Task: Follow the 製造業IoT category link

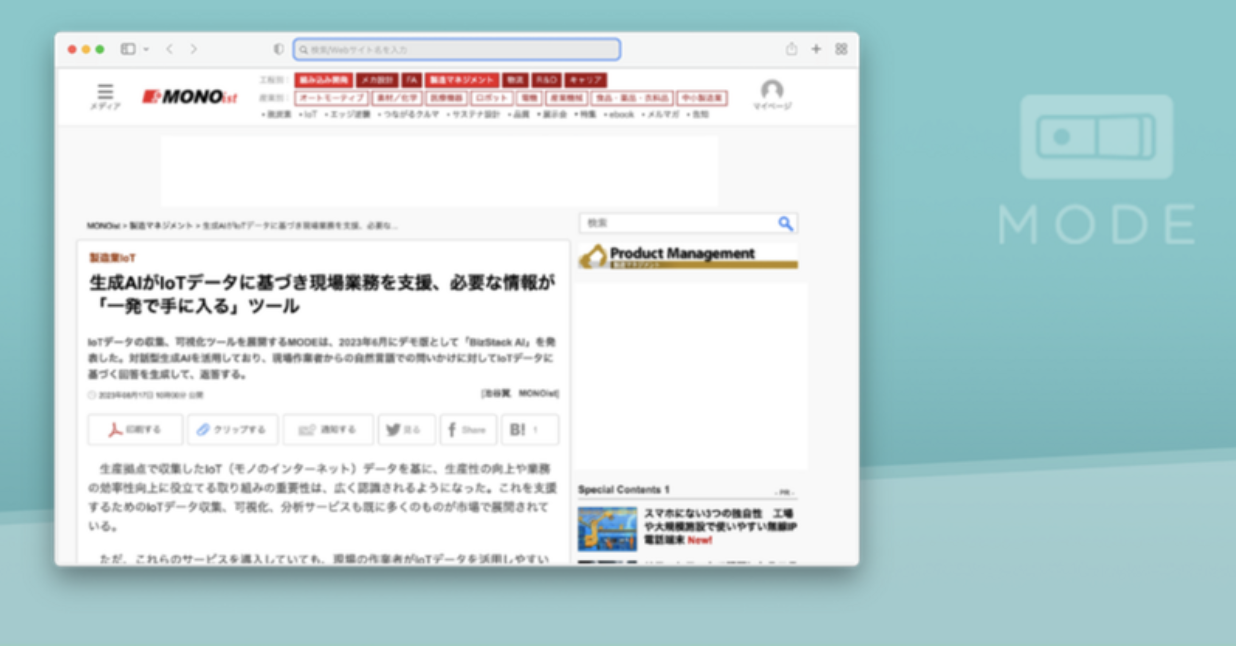Action: [x=112, y=258]
